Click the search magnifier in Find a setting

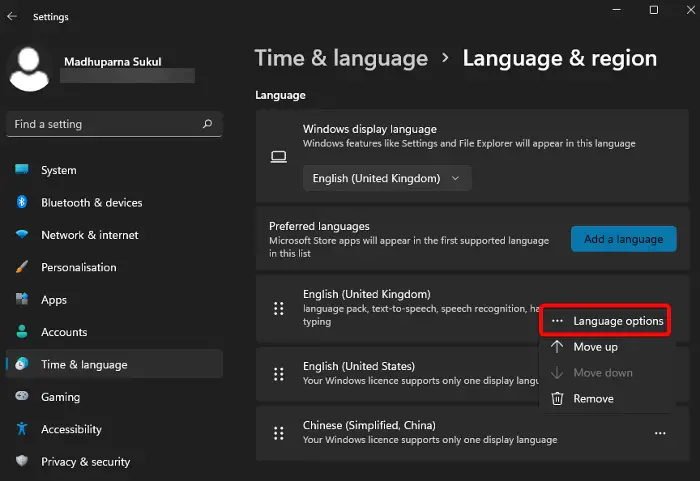click(x=207, y=124)
